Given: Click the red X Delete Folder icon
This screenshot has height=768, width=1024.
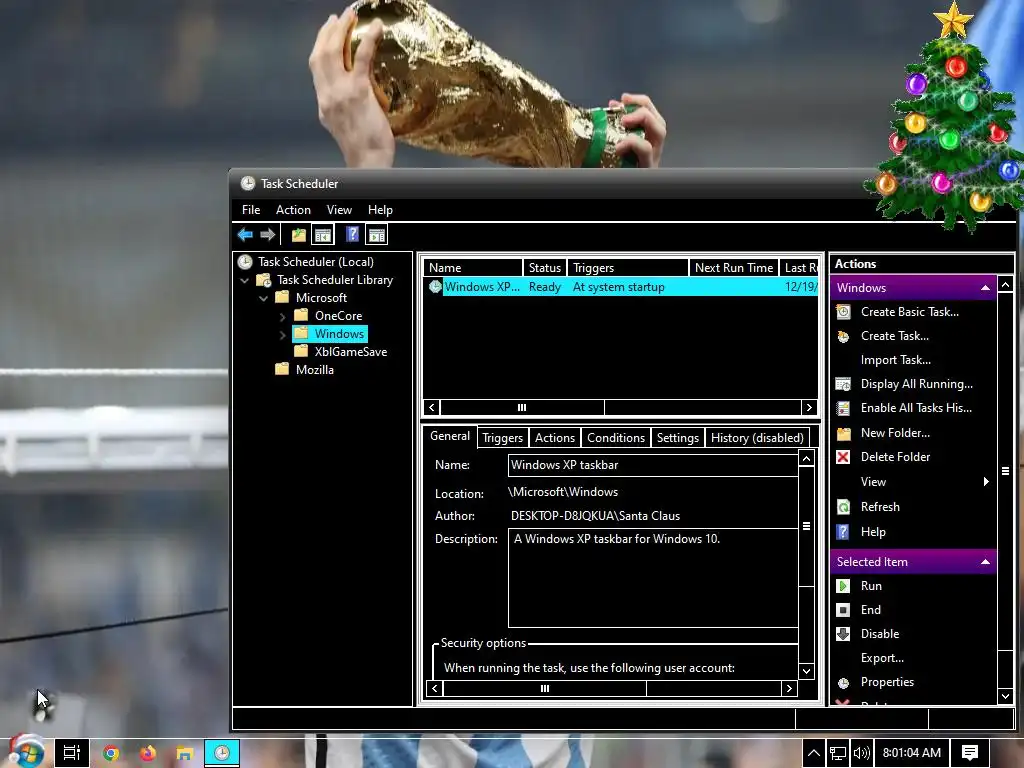Looking at the screenshot, I should click(843, 457).
